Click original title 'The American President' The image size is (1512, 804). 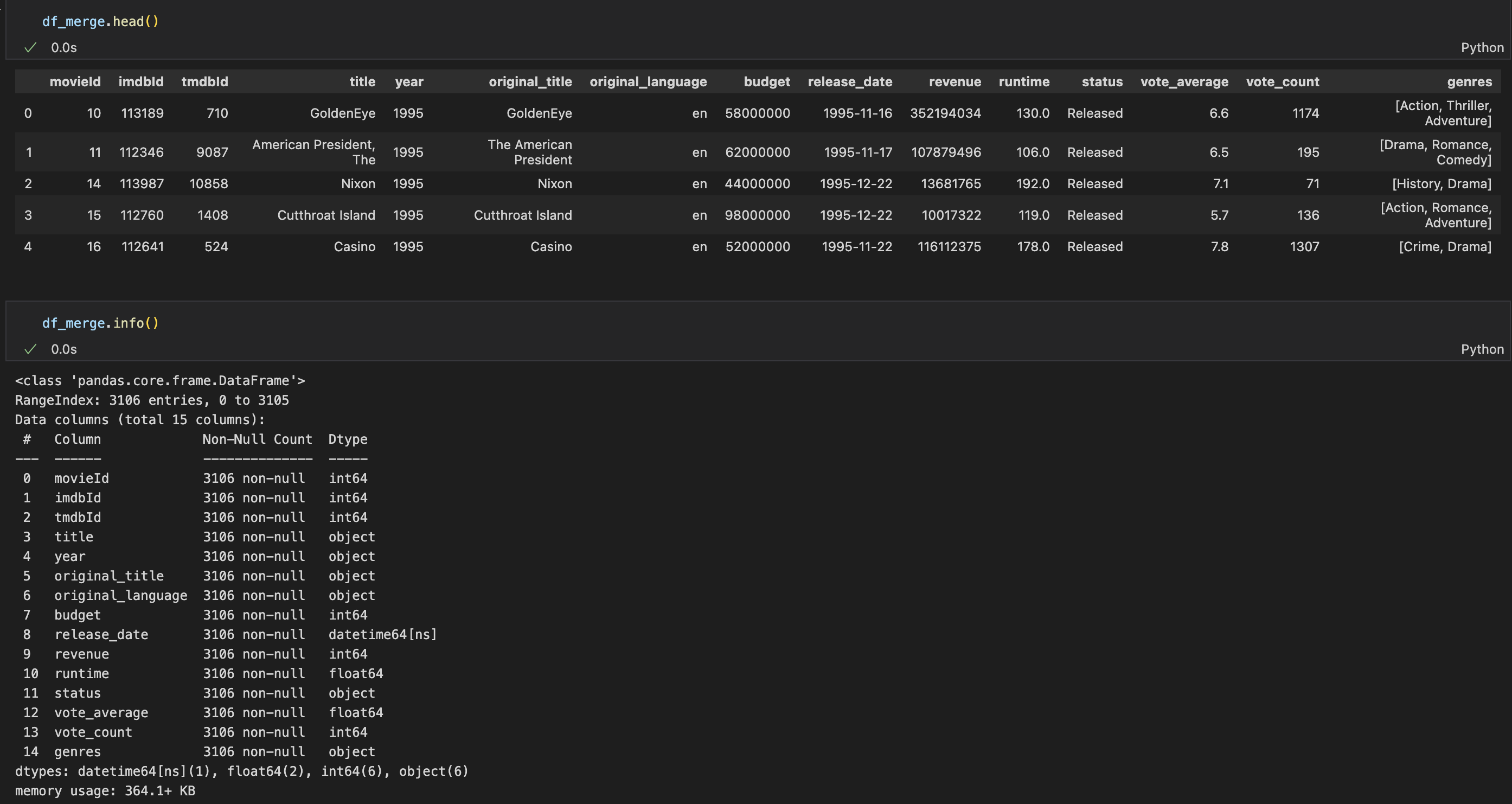[529, 152]
